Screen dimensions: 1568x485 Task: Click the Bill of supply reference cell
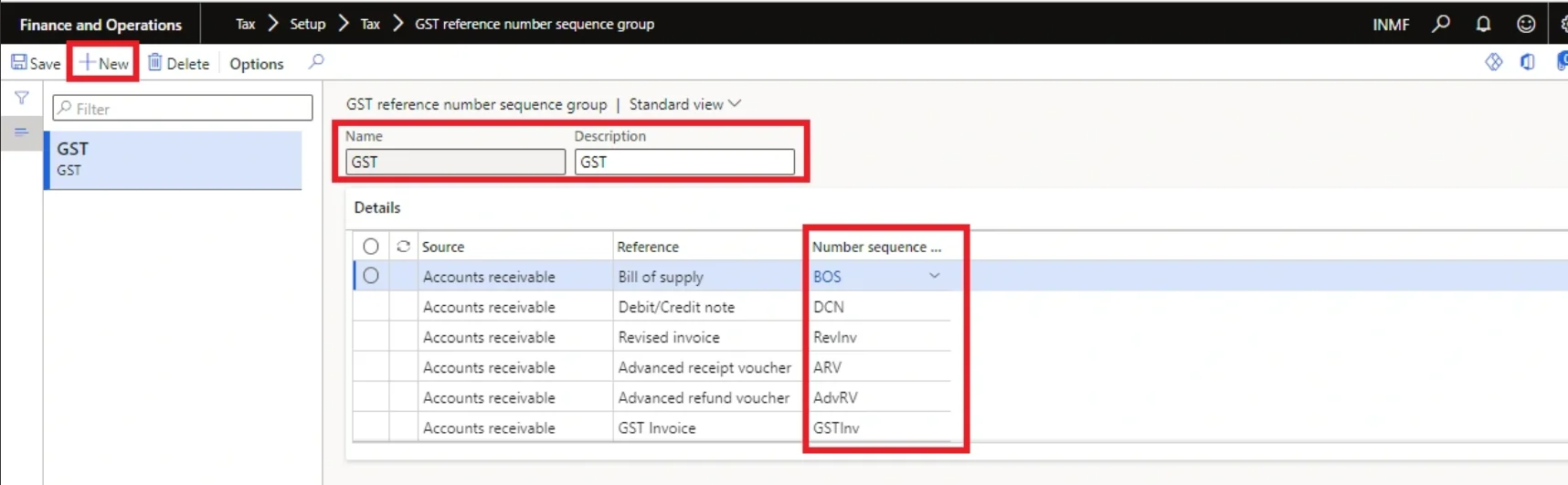click(708, 277)
